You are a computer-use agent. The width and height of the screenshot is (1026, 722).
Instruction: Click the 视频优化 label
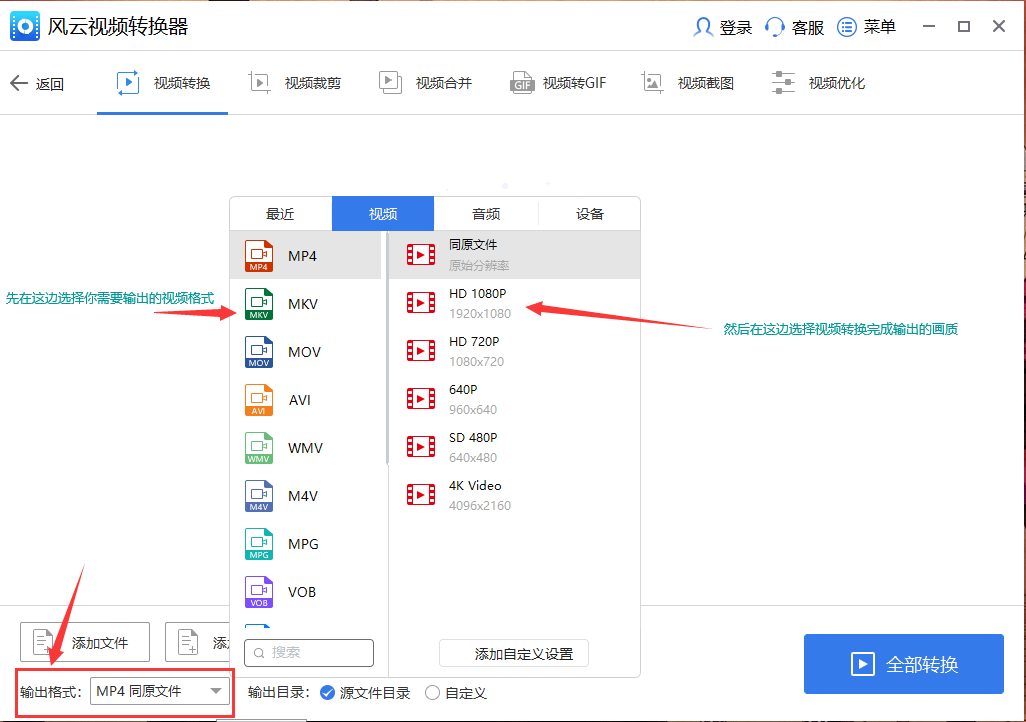tap(836, 83)
